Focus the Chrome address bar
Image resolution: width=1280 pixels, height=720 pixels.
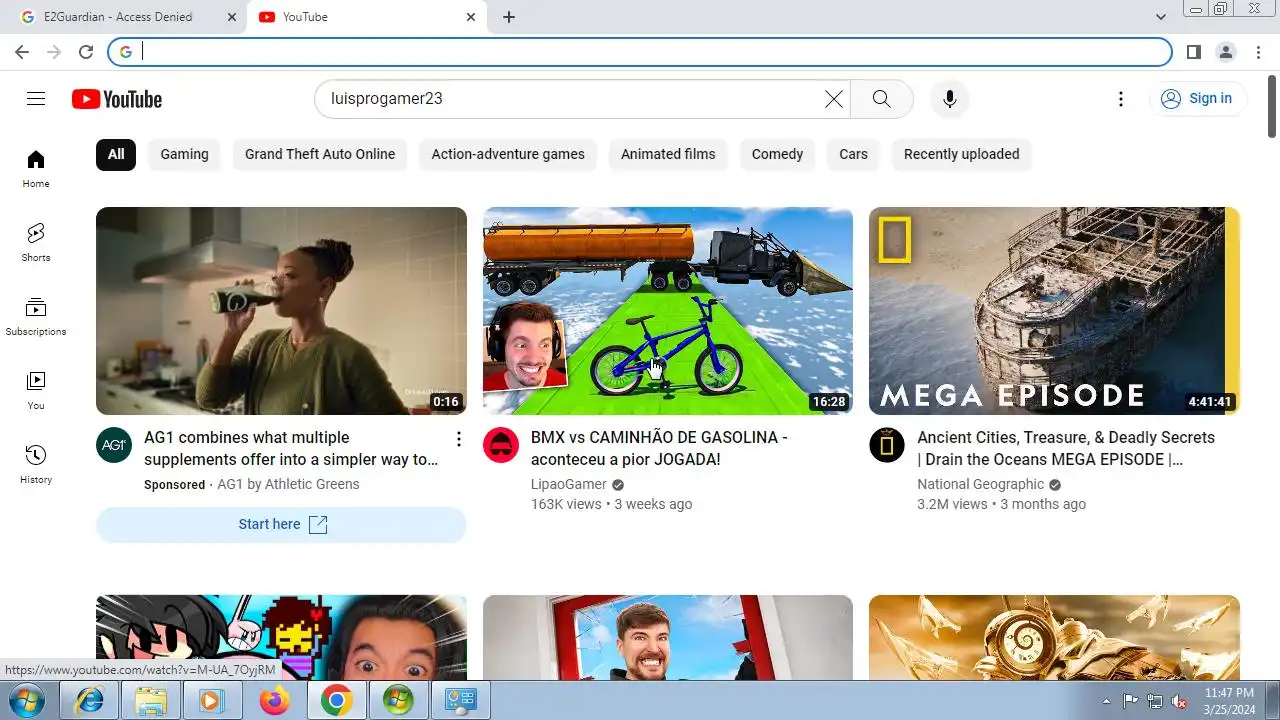pyautogui.click(x=640, y=52)
